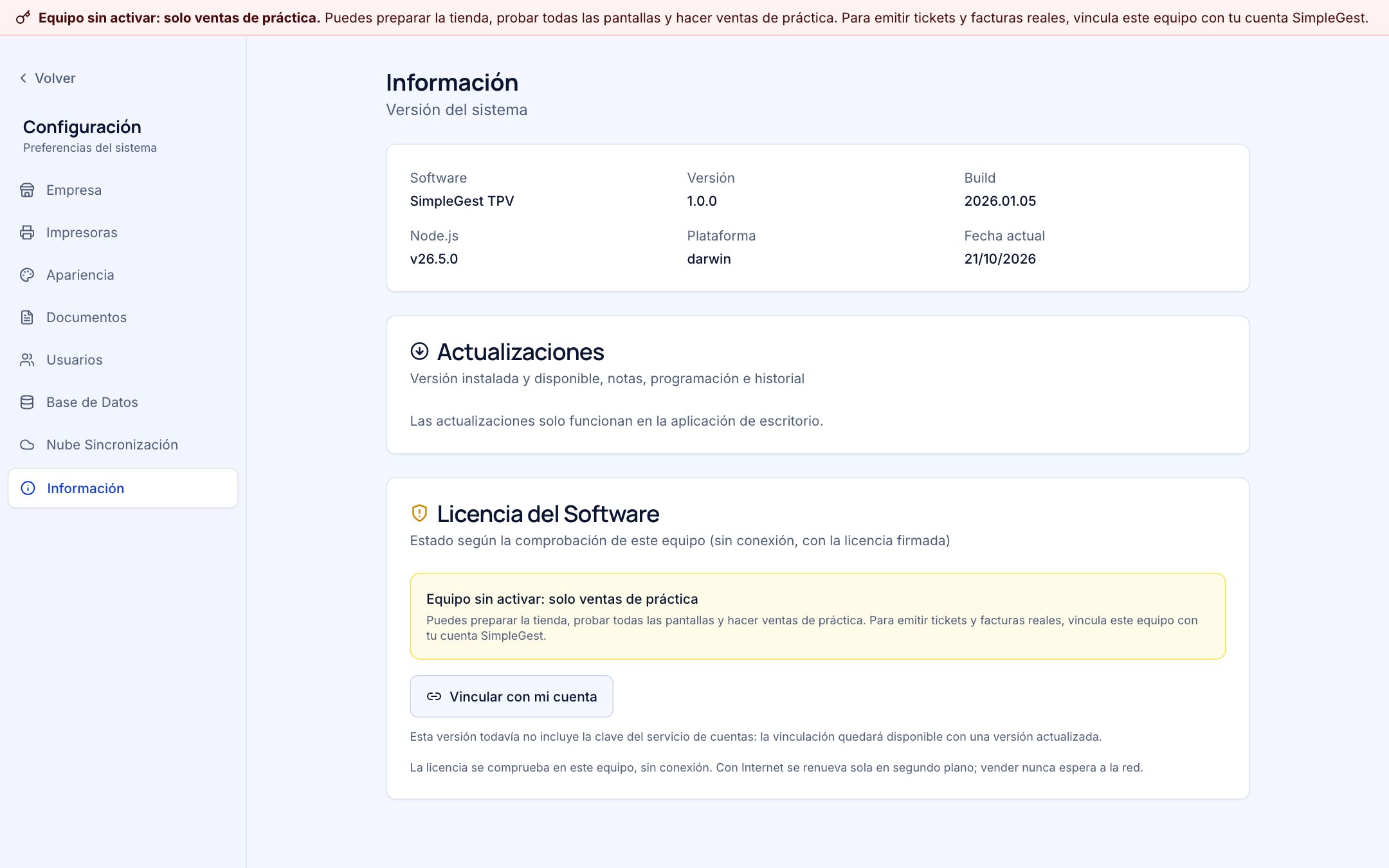Click the chain-link icon in the Vincular button

point(434,696)
